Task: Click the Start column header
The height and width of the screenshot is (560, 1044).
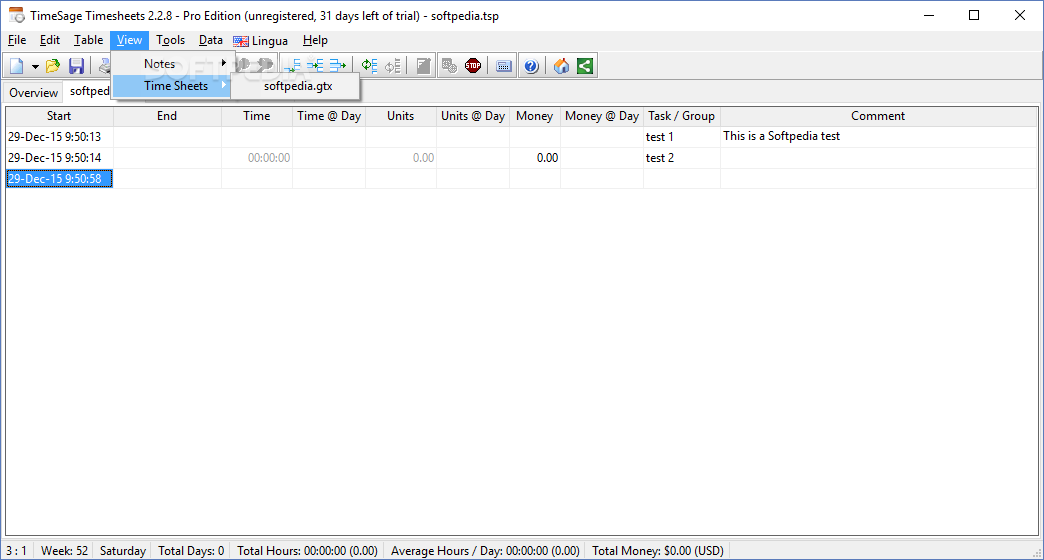Action: click(59, 116)
